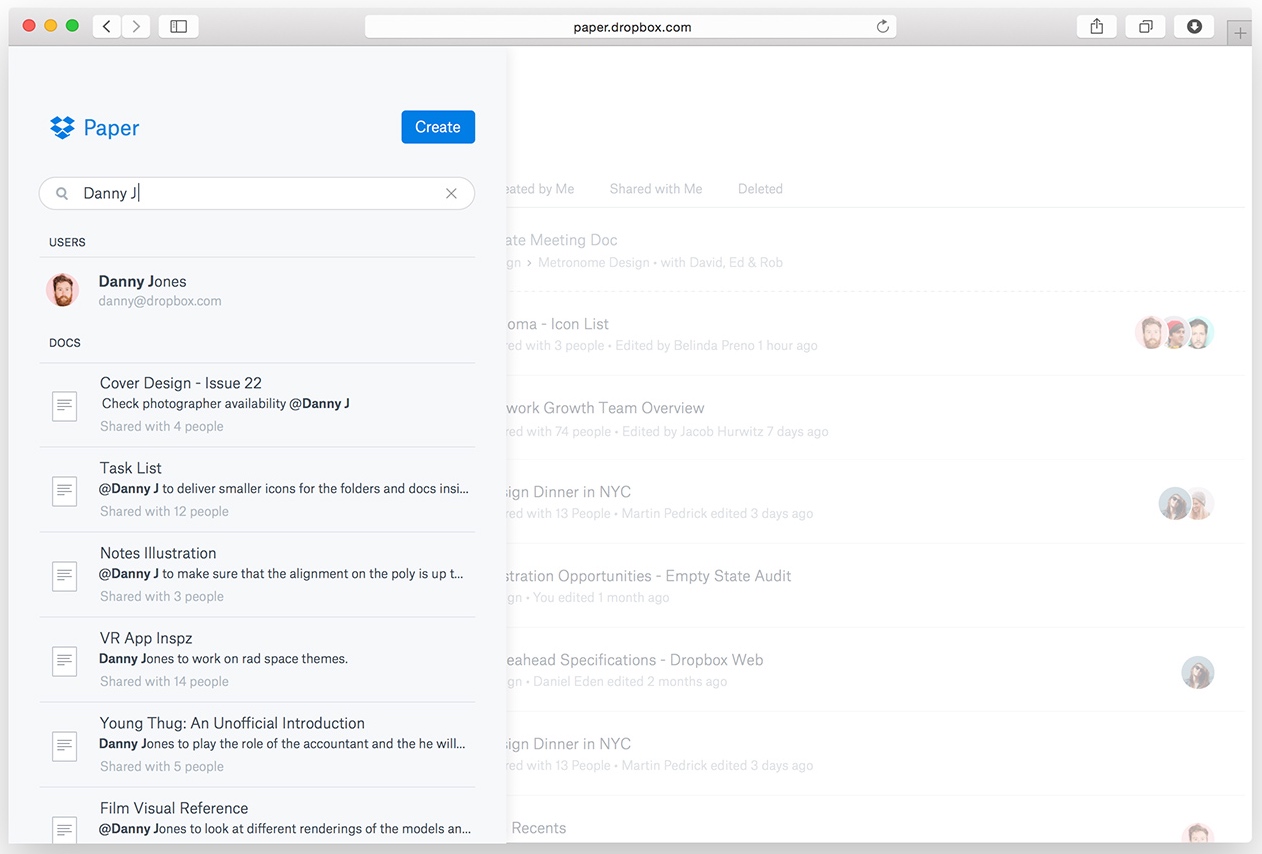Click the Dropbox Paper logo icon
This screenshot has width=1262, height=854.
(62, 127)
